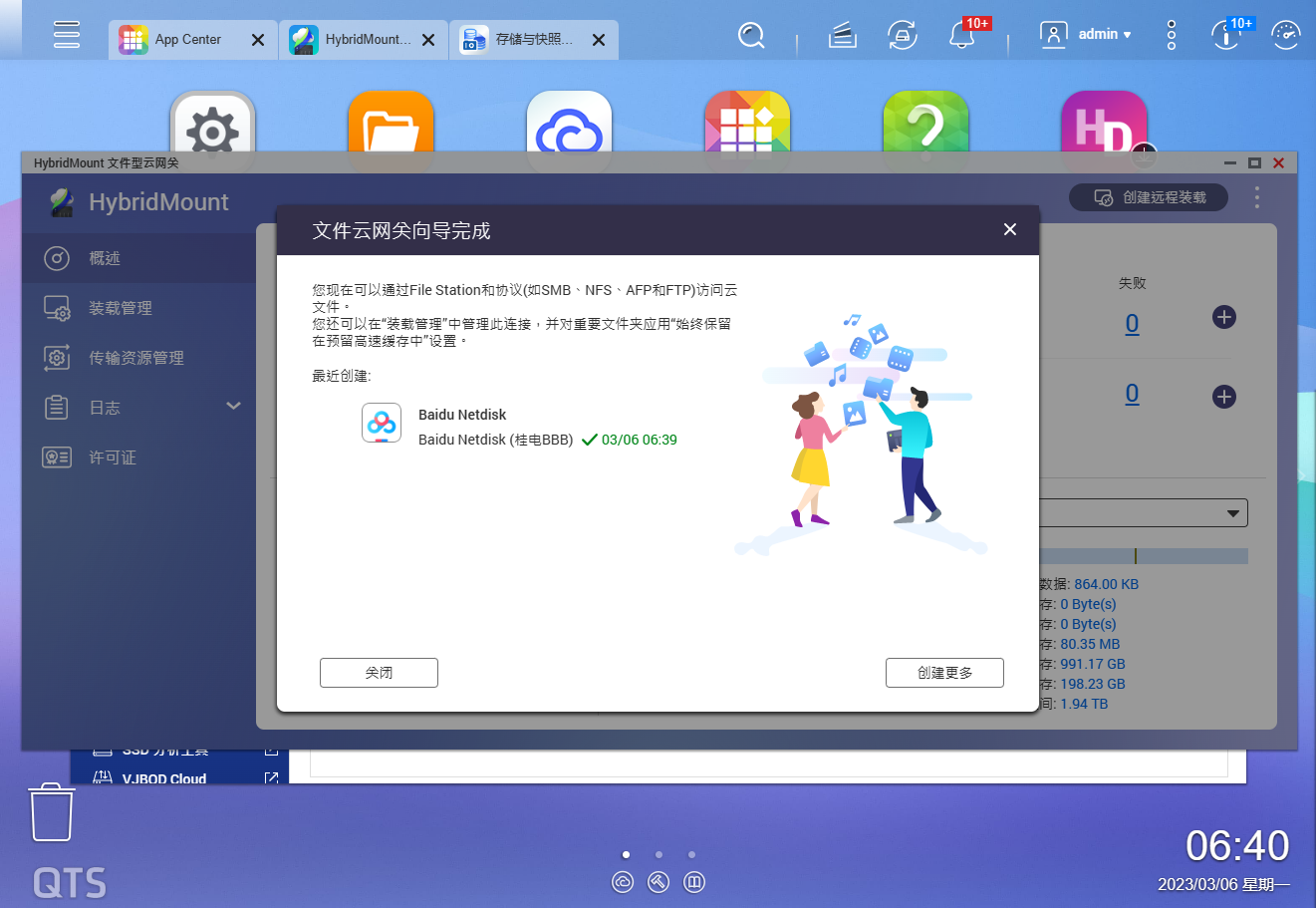This screenshot has height=908, width=1316.
Task: Click the second failed count 0 link
Action: coord(1132,394)
